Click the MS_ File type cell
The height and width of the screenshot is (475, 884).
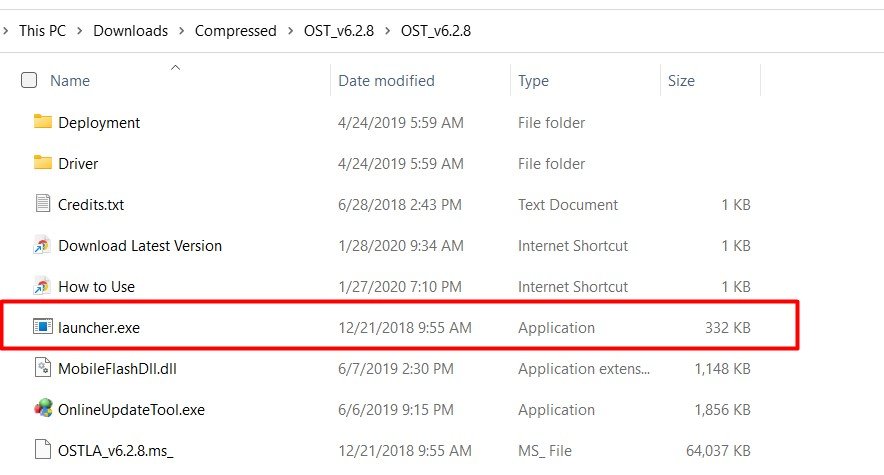tap(545, 451)
